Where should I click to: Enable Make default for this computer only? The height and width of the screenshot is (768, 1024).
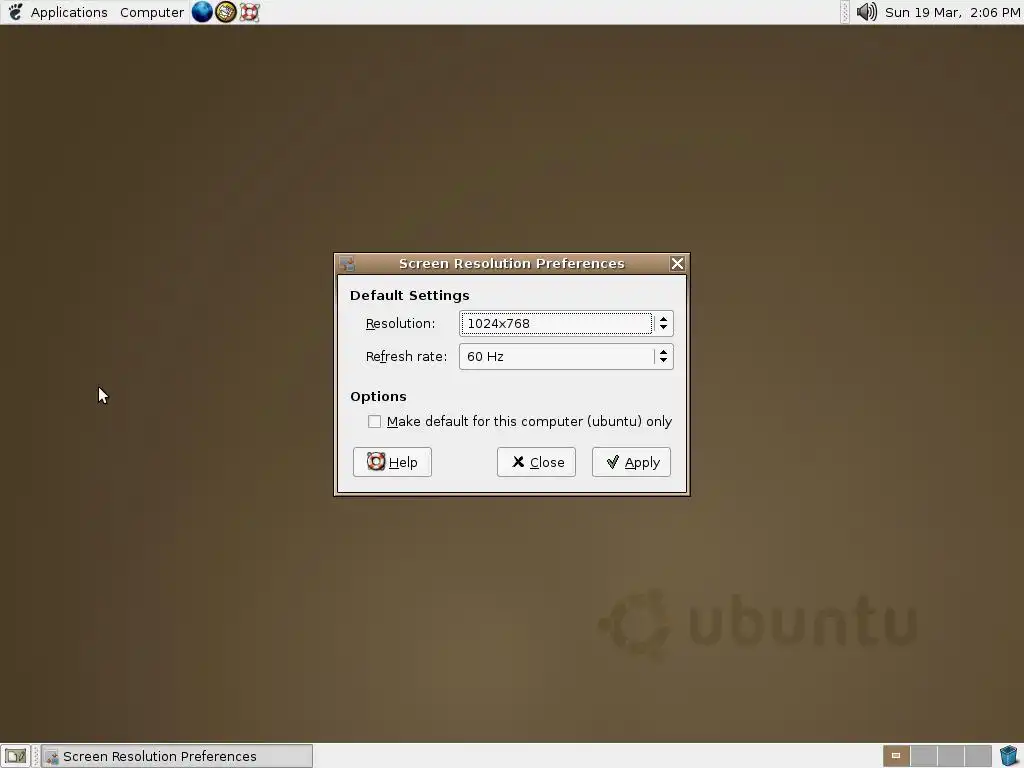tap(374, 422)
